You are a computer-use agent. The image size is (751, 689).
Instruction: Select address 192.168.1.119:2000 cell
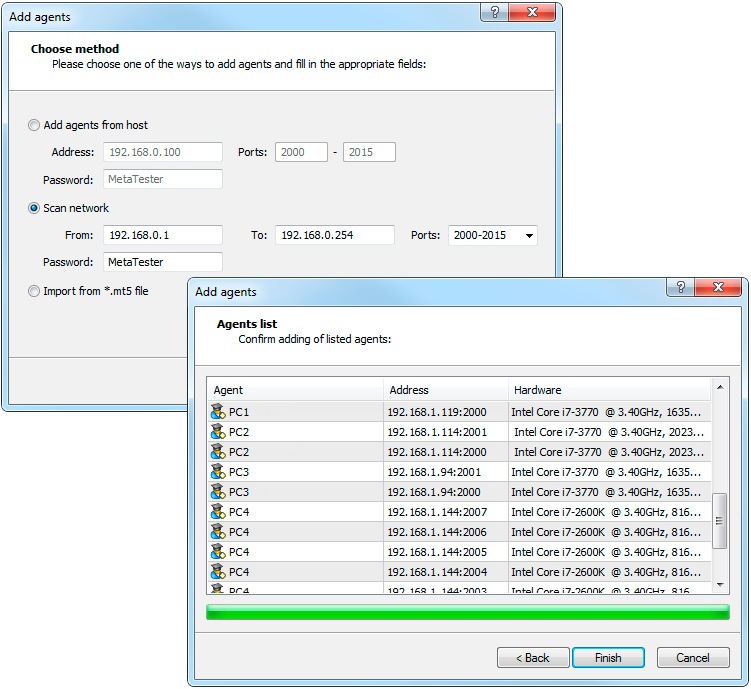pyautogui.click(x=446, y=412)
